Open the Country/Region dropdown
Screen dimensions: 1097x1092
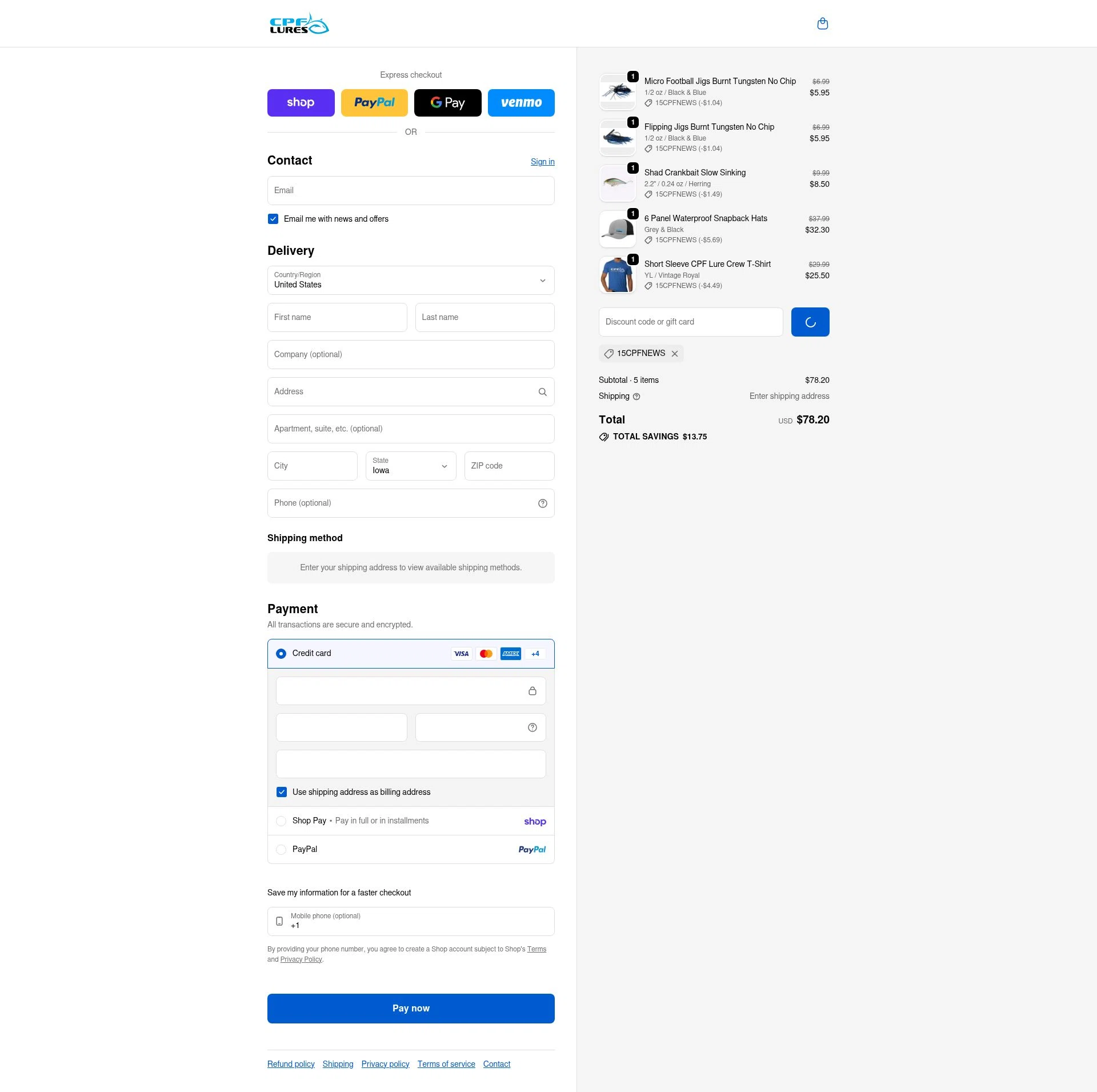pos(410,281)
